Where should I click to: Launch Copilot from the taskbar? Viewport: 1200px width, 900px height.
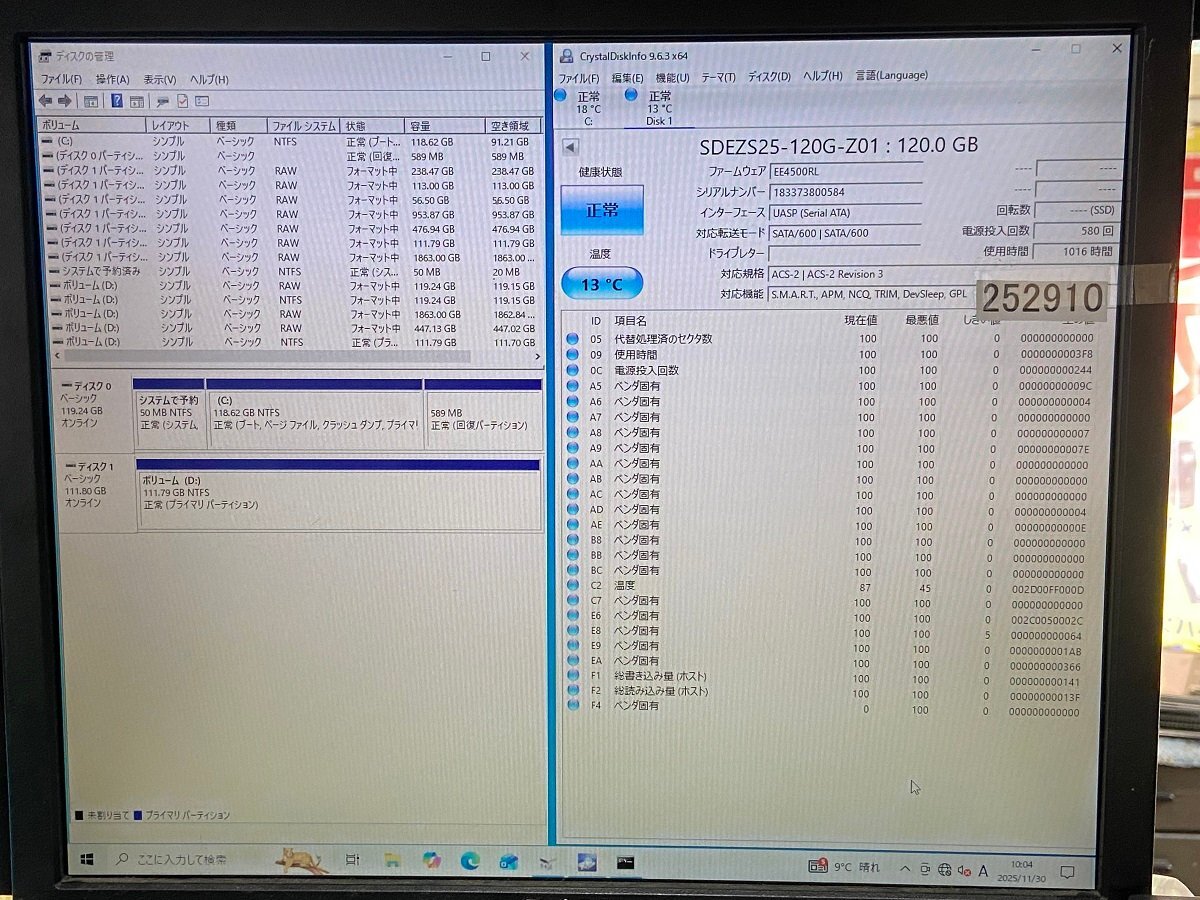pyautogui.click(x=431, y=860)
